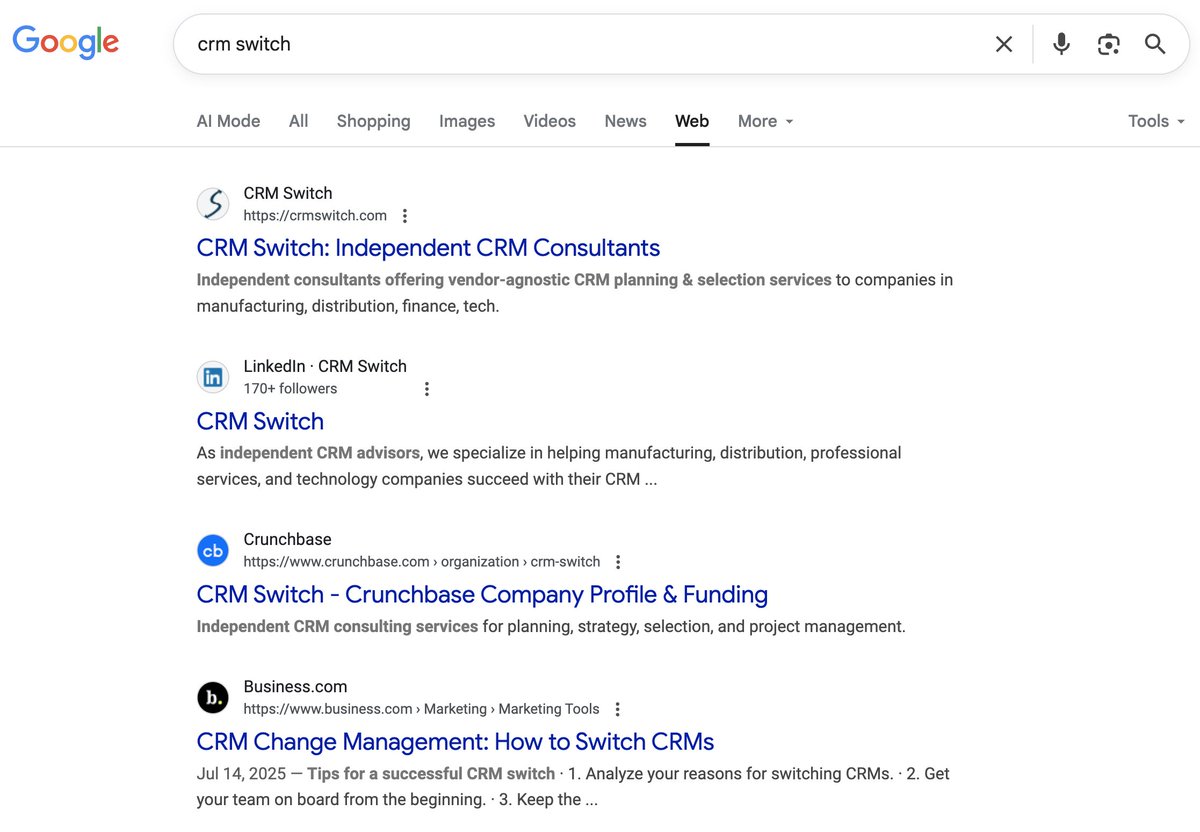Select the AI Mode tab
The height and width of the screenshot is (832, 1200).
pyautogui.click(x=227, y=121)
